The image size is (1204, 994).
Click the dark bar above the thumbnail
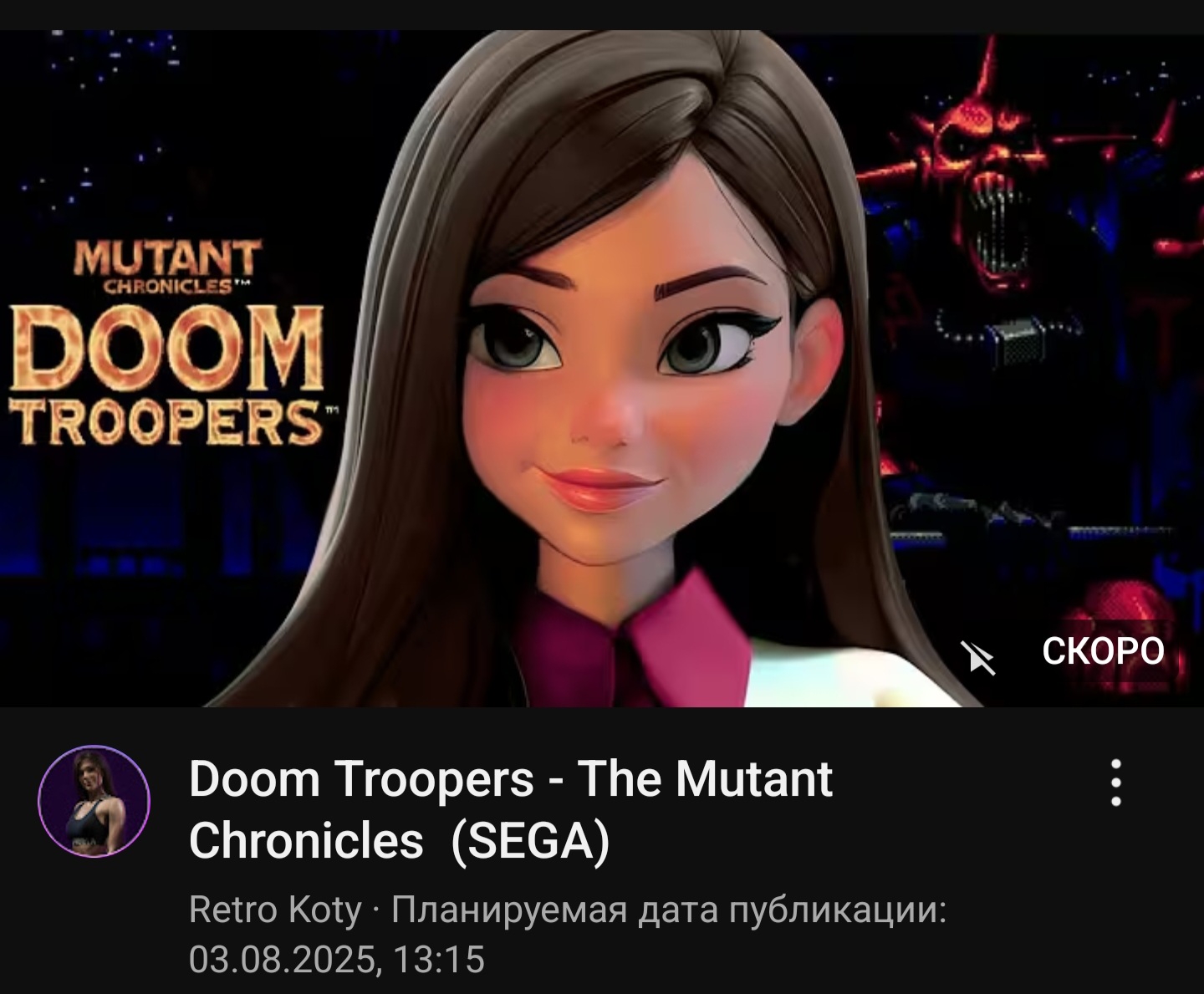[x=602, y=15]
